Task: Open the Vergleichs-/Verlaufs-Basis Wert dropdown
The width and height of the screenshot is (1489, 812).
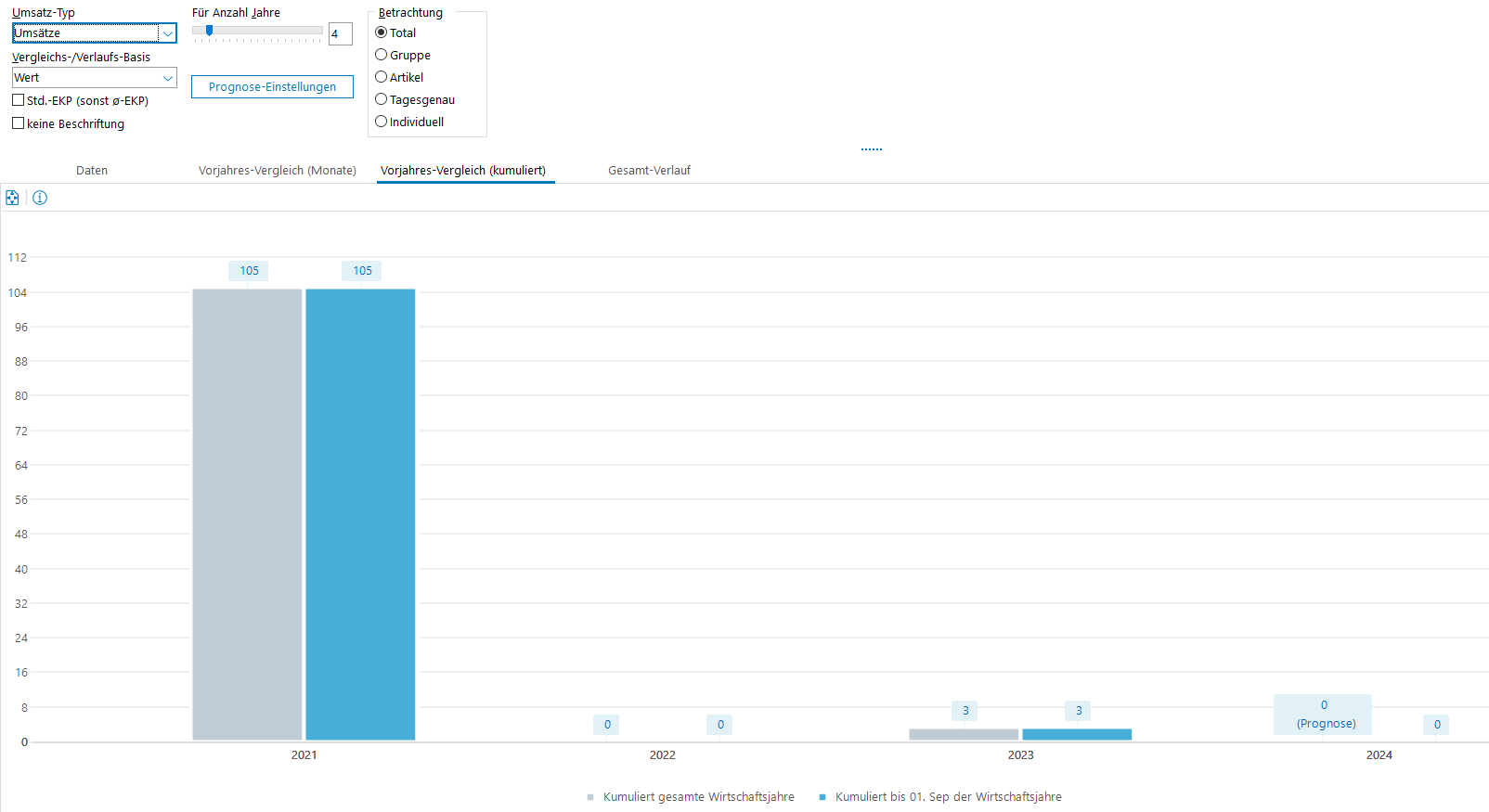Action: pos(168,78)
